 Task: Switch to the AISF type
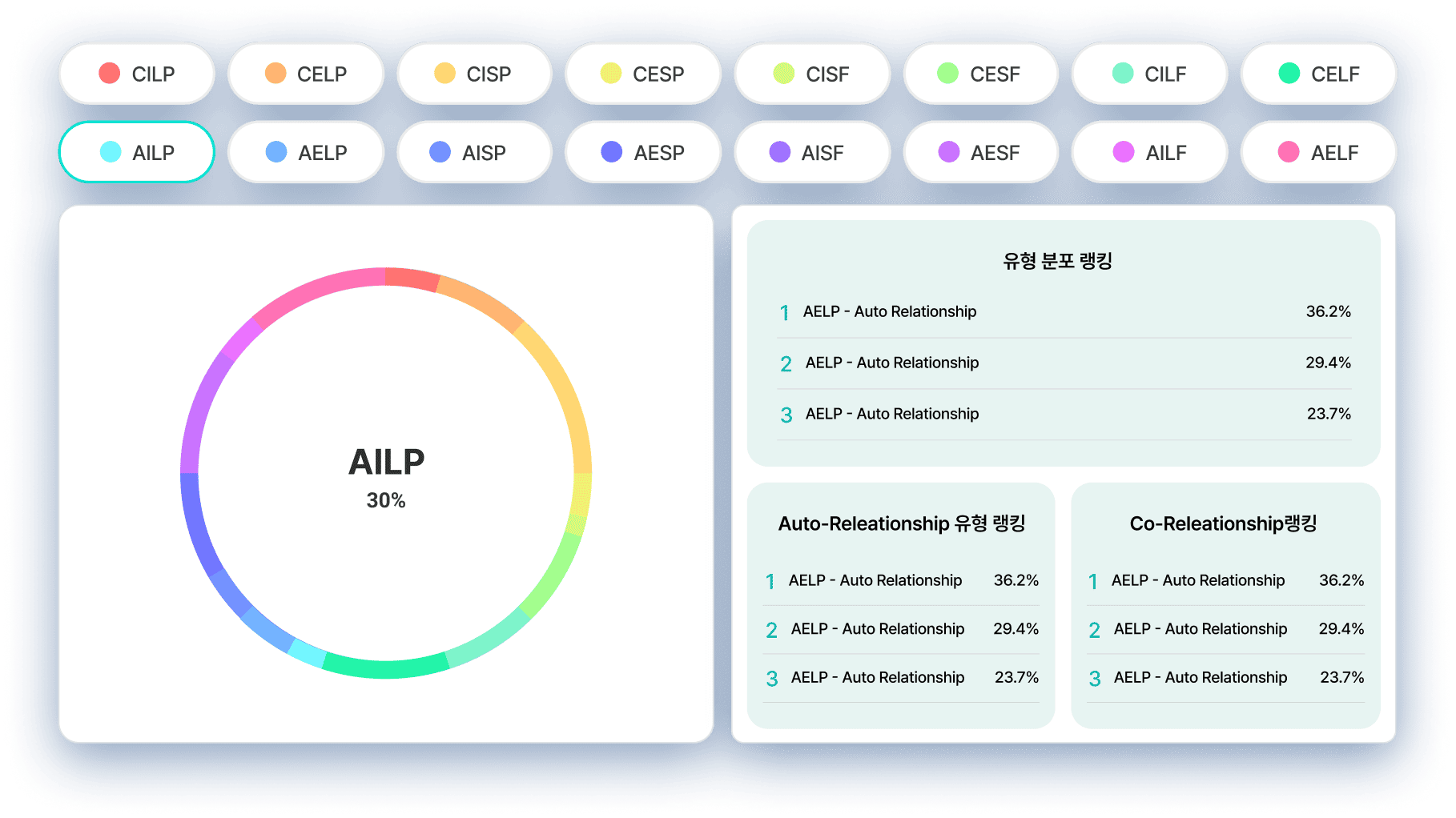[811, 152]
